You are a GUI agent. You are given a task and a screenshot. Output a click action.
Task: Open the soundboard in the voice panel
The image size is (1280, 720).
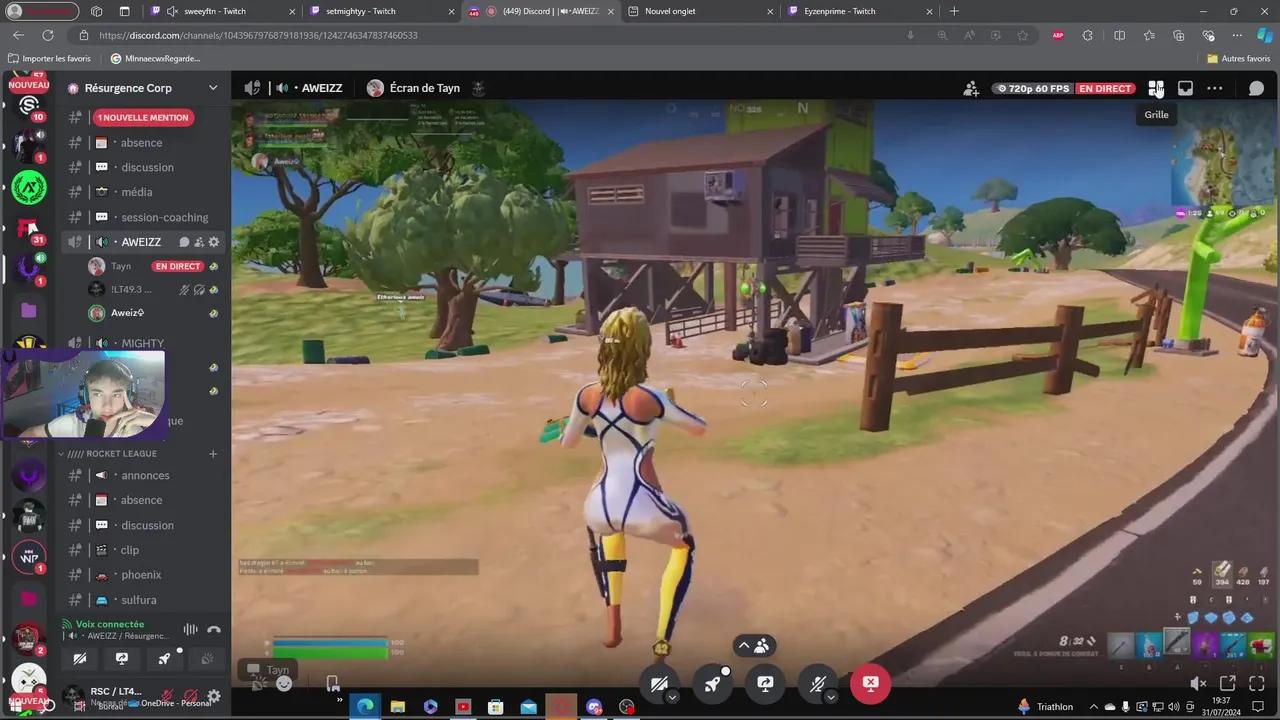coord(206,658)
